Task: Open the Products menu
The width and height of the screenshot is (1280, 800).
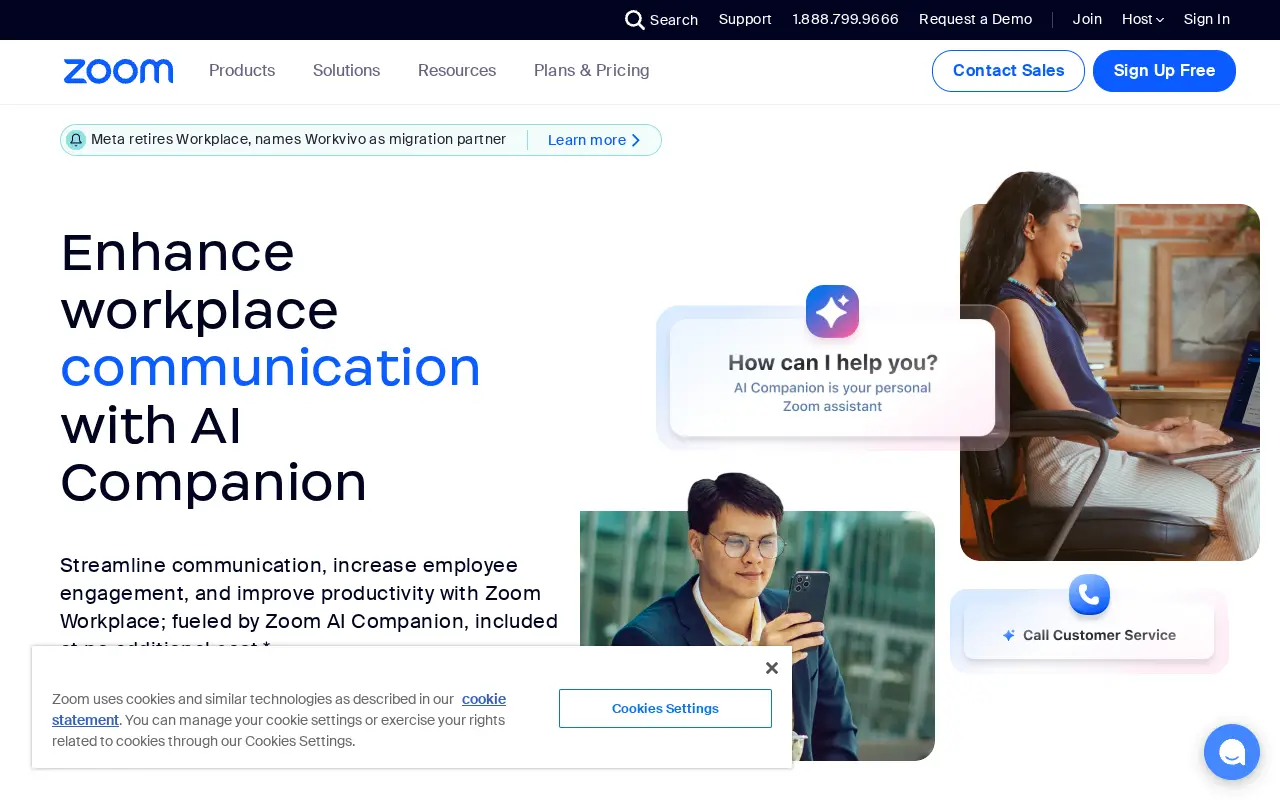Action: click(x=242, y=71)
